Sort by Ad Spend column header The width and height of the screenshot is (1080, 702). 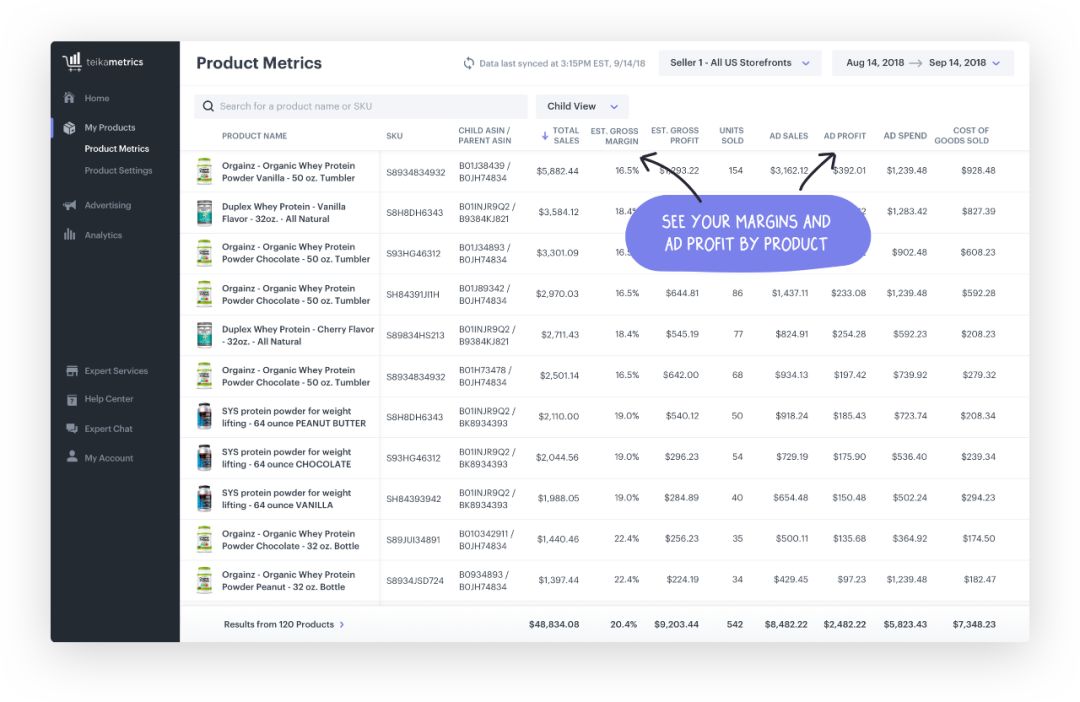pyautogui.click(x=905, y=136)
